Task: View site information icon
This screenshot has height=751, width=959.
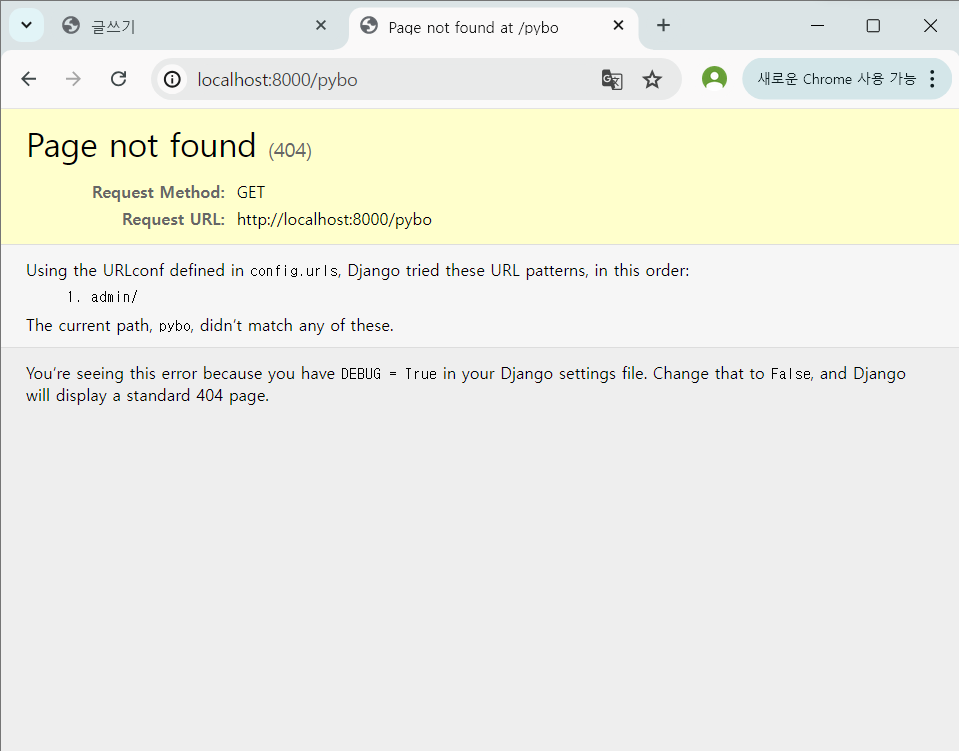Action: point(172,80)
